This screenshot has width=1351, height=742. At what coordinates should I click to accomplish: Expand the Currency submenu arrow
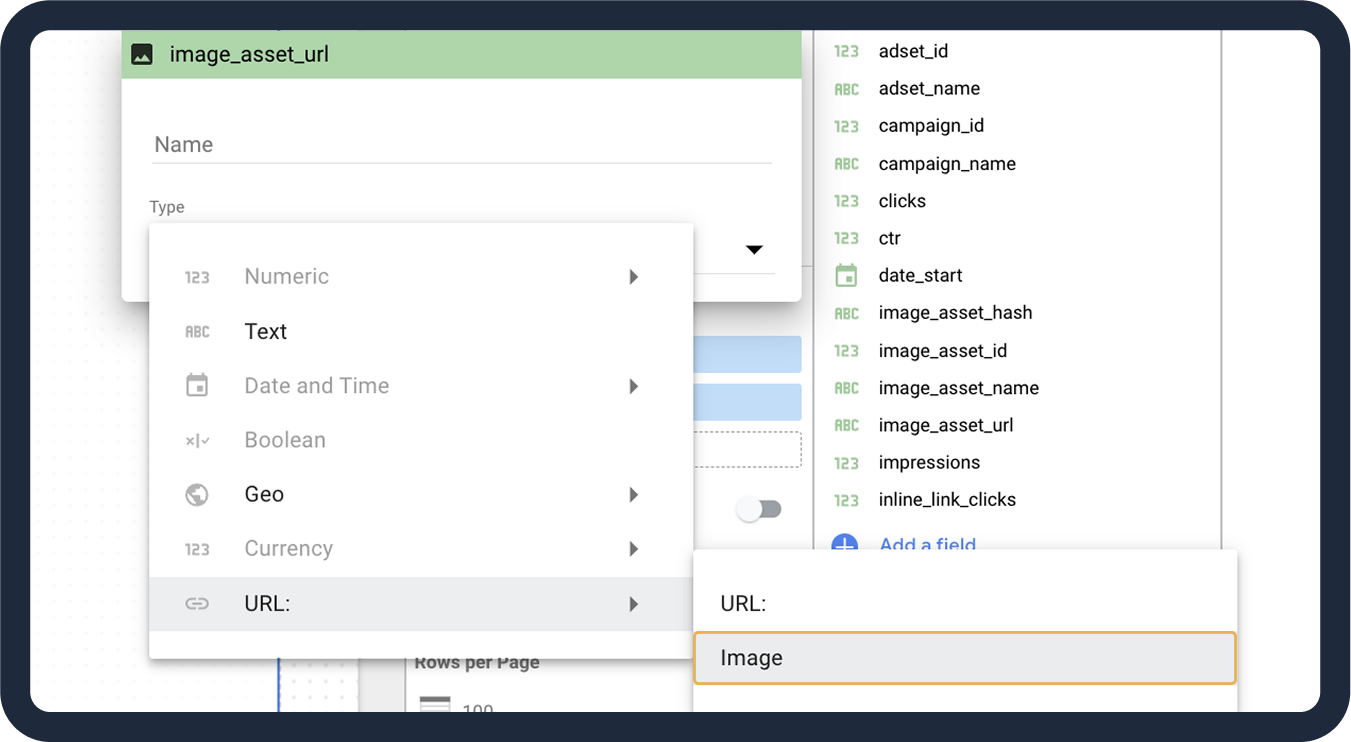tap(633, 549)
